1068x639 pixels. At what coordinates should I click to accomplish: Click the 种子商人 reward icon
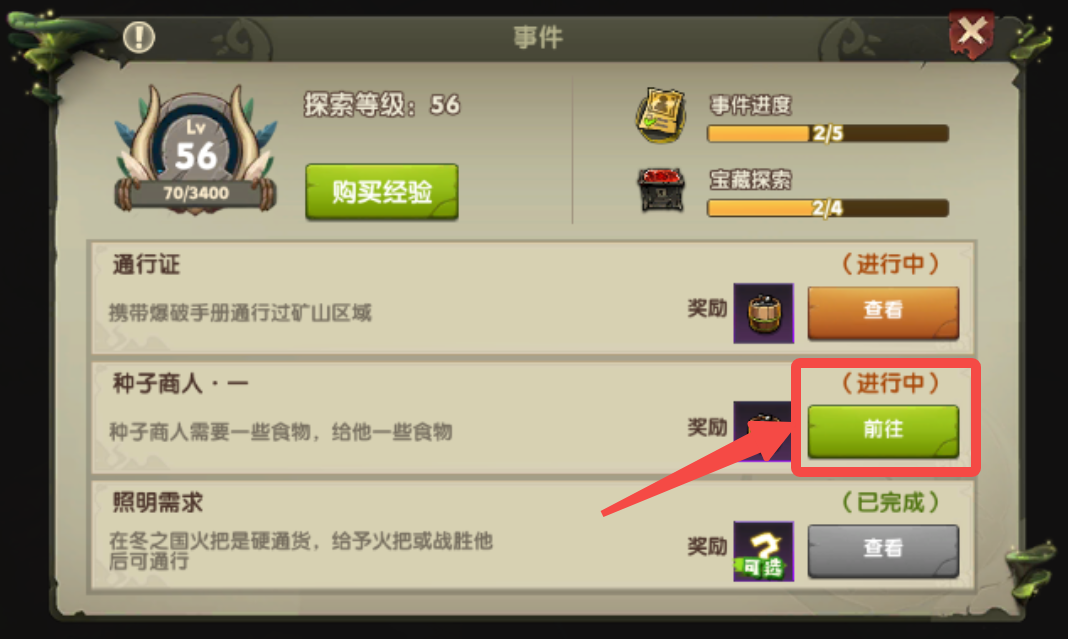tap(762, 431)
